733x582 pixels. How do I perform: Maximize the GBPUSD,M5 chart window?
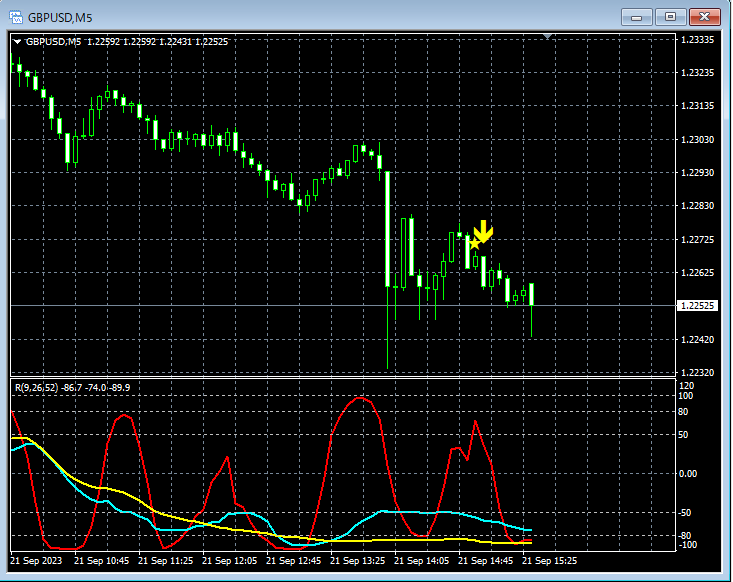coord(670,17)
